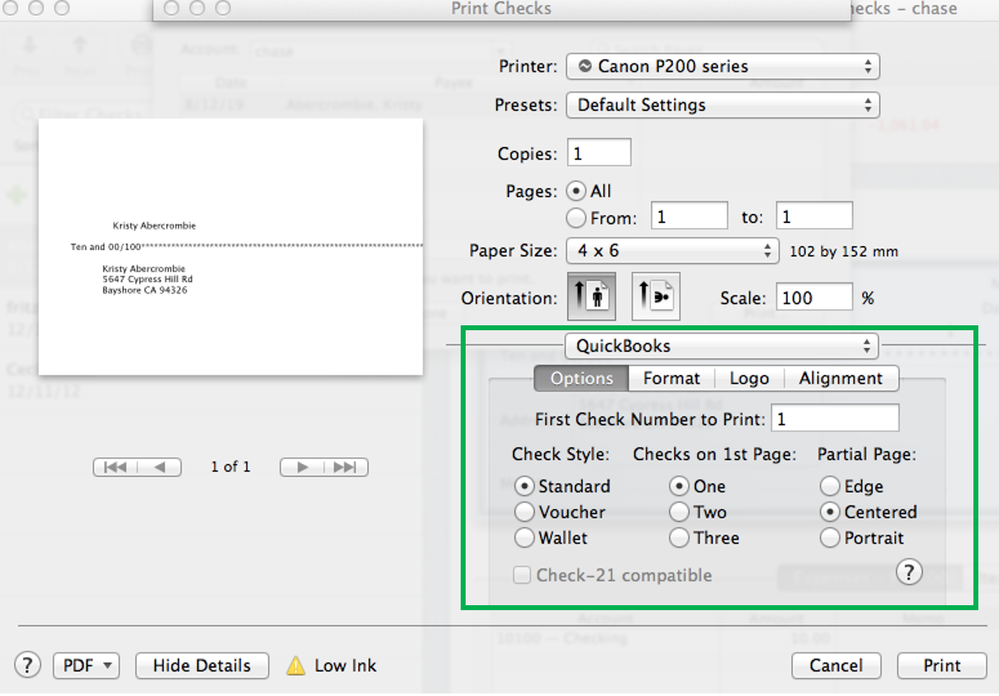Select the From page range radio
This screenshot has height=696, width=999.
pyautogui.click(x=576, y=218)
